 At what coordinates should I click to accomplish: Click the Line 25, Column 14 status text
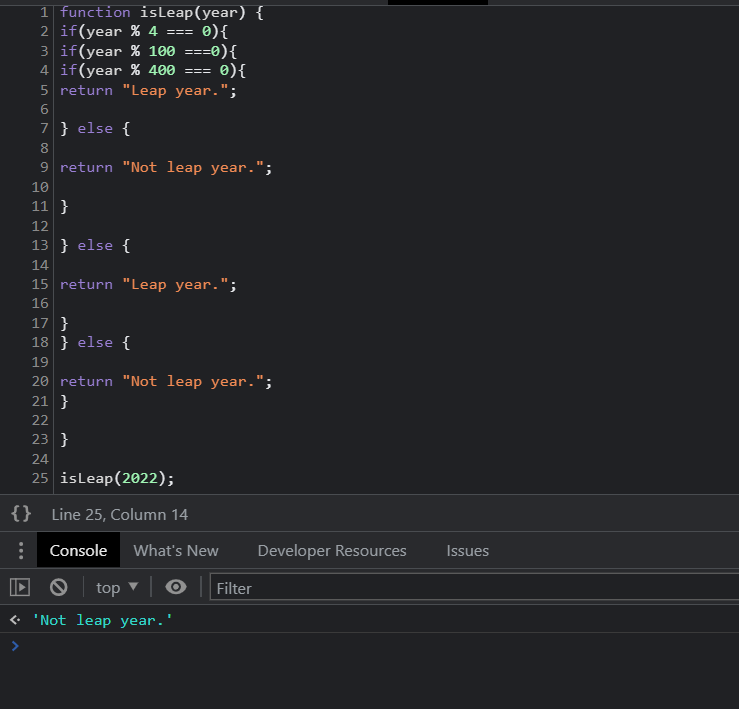coord(120,514)
